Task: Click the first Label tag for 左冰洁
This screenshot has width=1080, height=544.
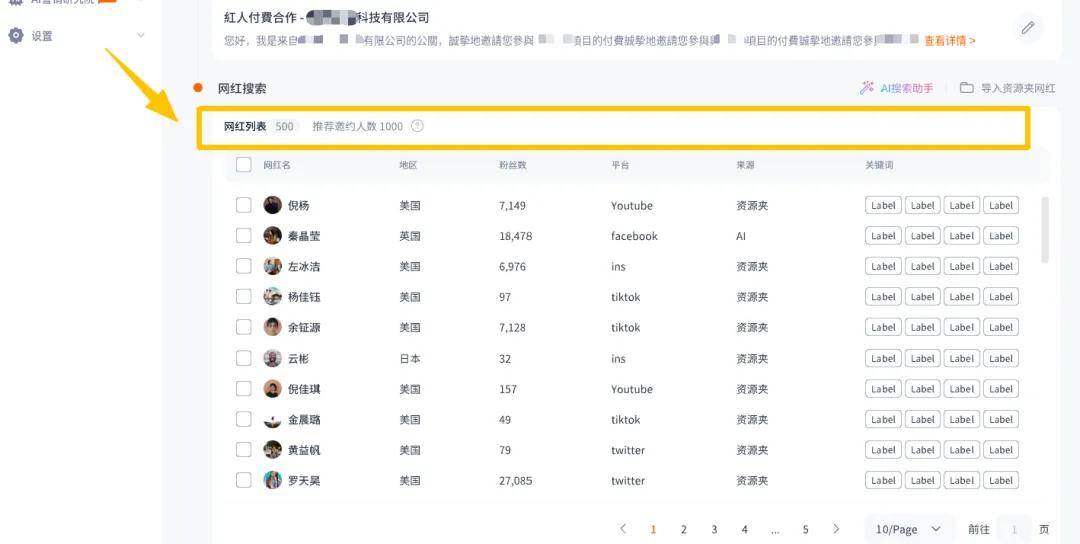Action: click(x=883, y=267)
